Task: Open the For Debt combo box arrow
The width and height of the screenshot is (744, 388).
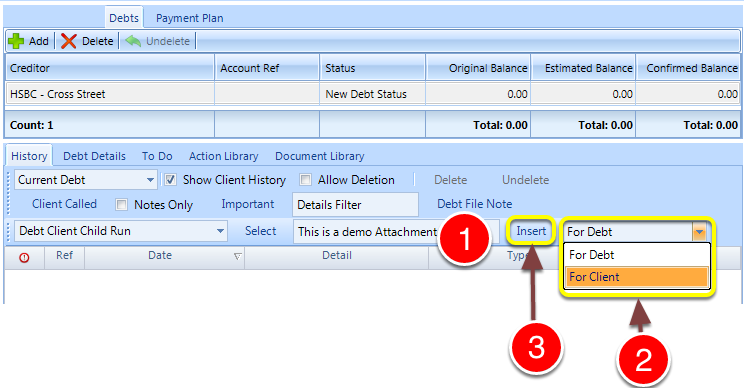Action: point(698,232)
